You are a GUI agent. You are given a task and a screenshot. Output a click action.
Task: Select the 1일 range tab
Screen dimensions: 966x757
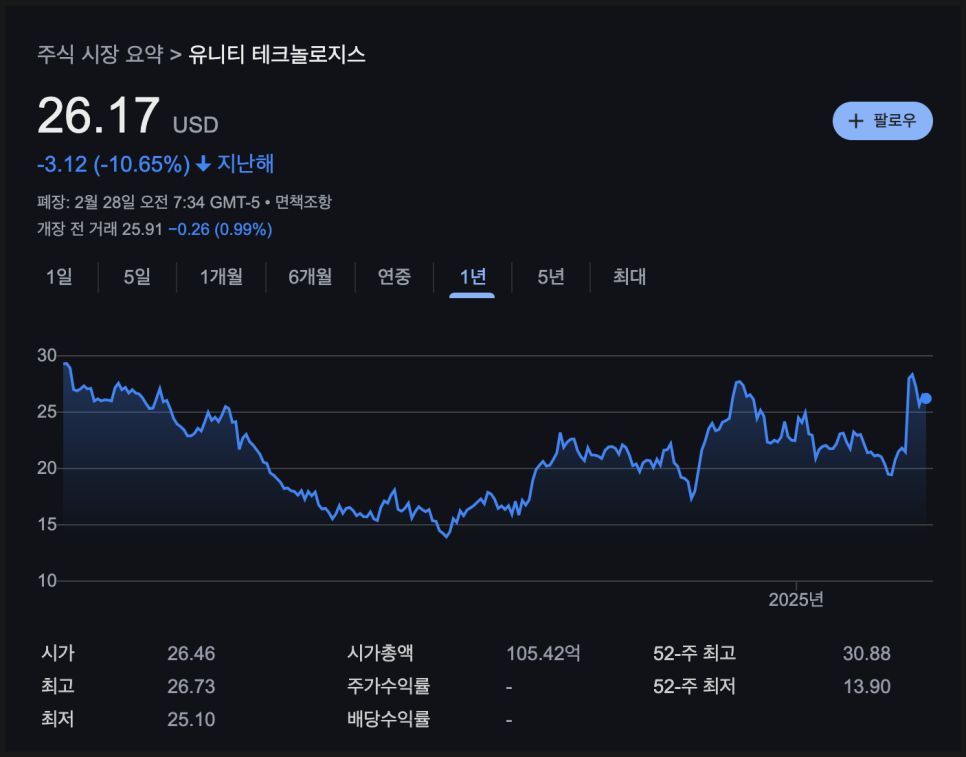point(59,277)
